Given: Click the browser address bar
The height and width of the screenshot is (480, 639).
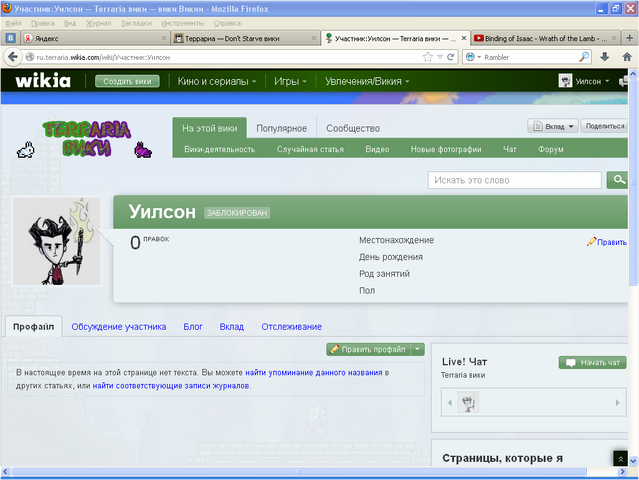Looking at the screenshot, I should pos(224,57).
